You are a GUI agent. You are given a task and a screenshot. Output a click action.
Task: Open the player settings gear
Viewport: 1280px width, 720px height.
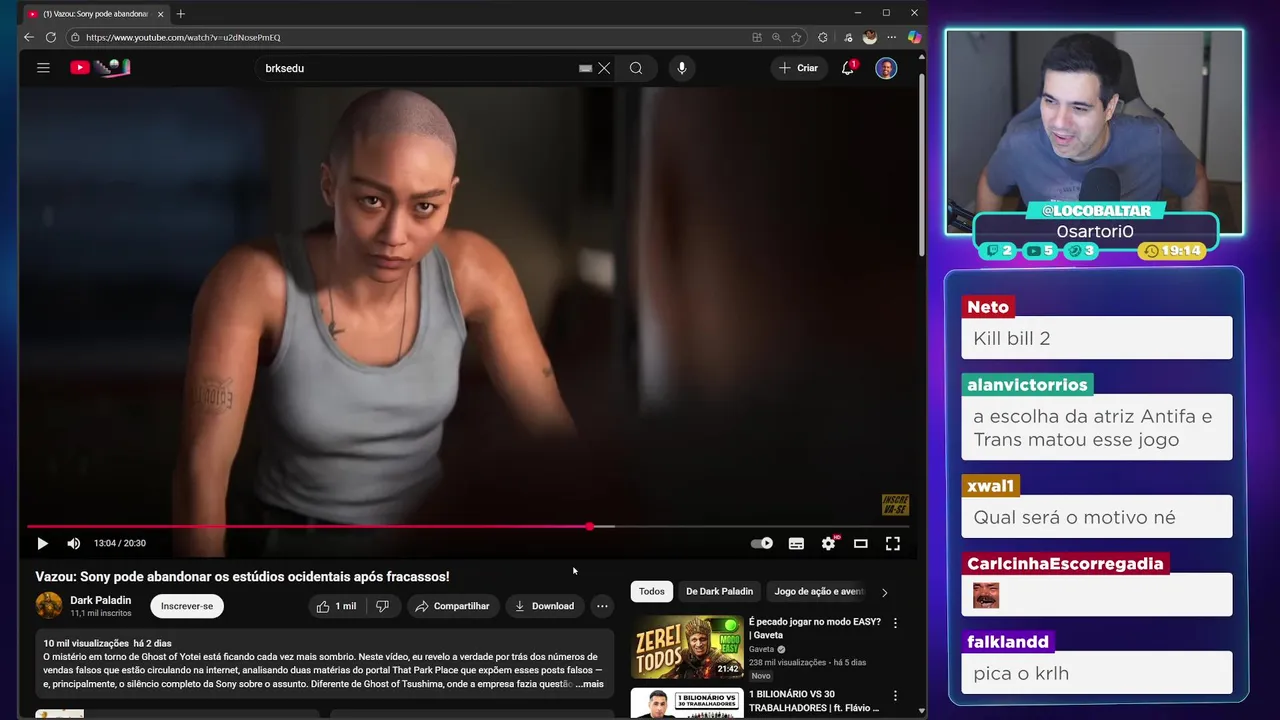coord(829,543)
